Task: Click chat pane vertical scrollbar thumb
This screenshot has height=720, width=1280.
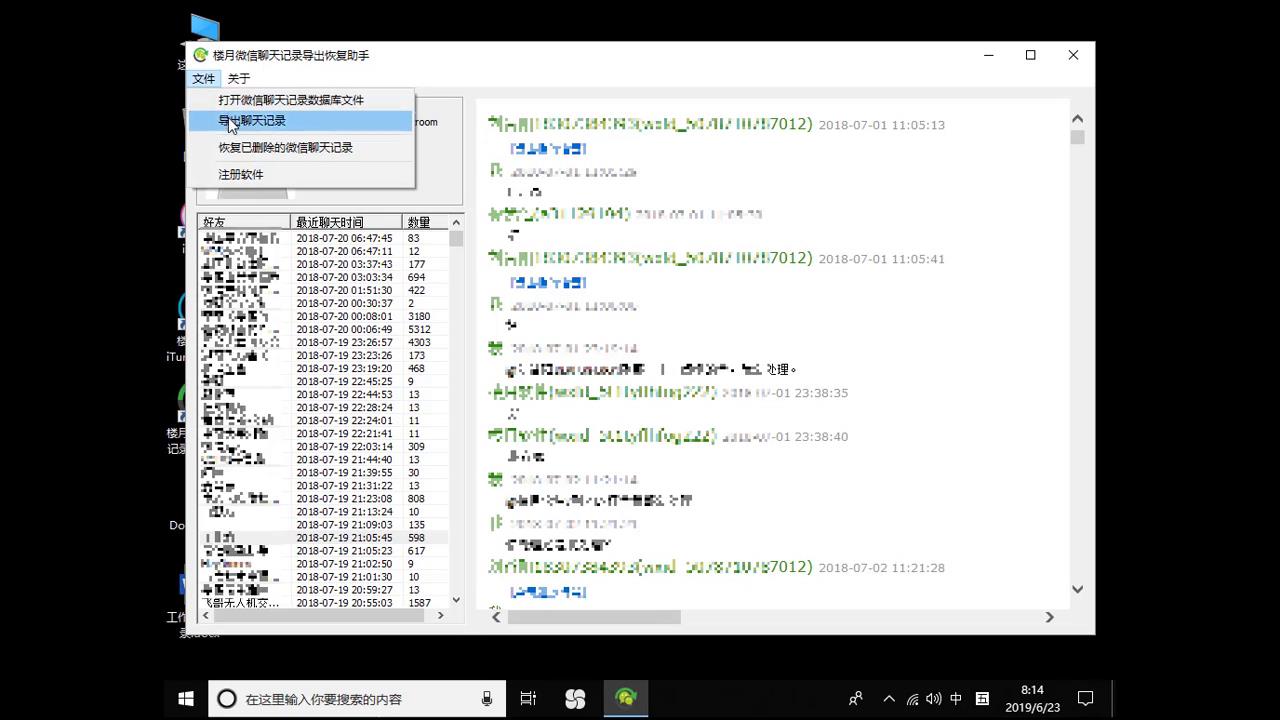Action: tap(1077, 137)
